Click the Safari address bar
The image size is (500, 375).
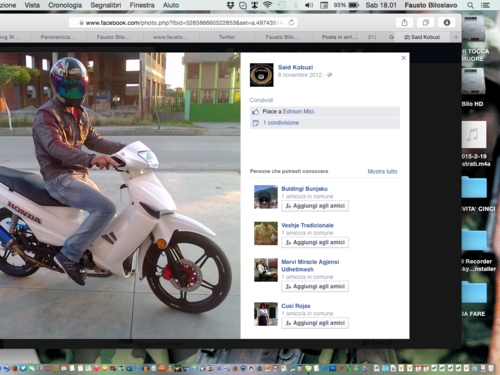[183, 23]
